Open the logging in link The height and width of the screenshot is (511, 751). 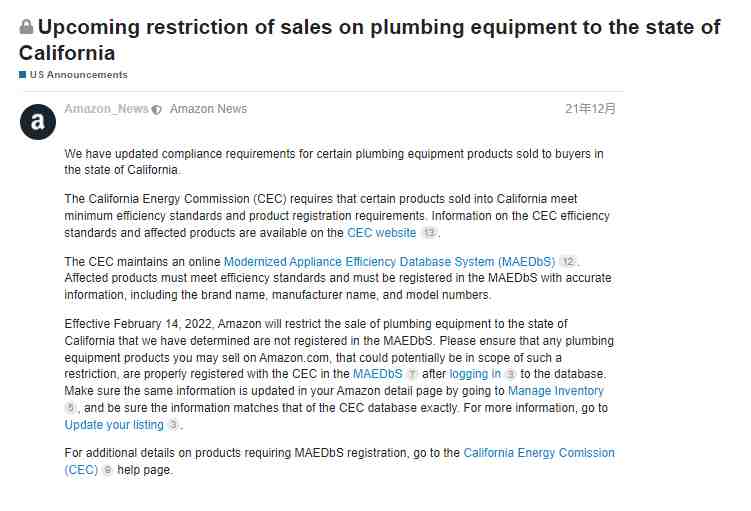475,374
